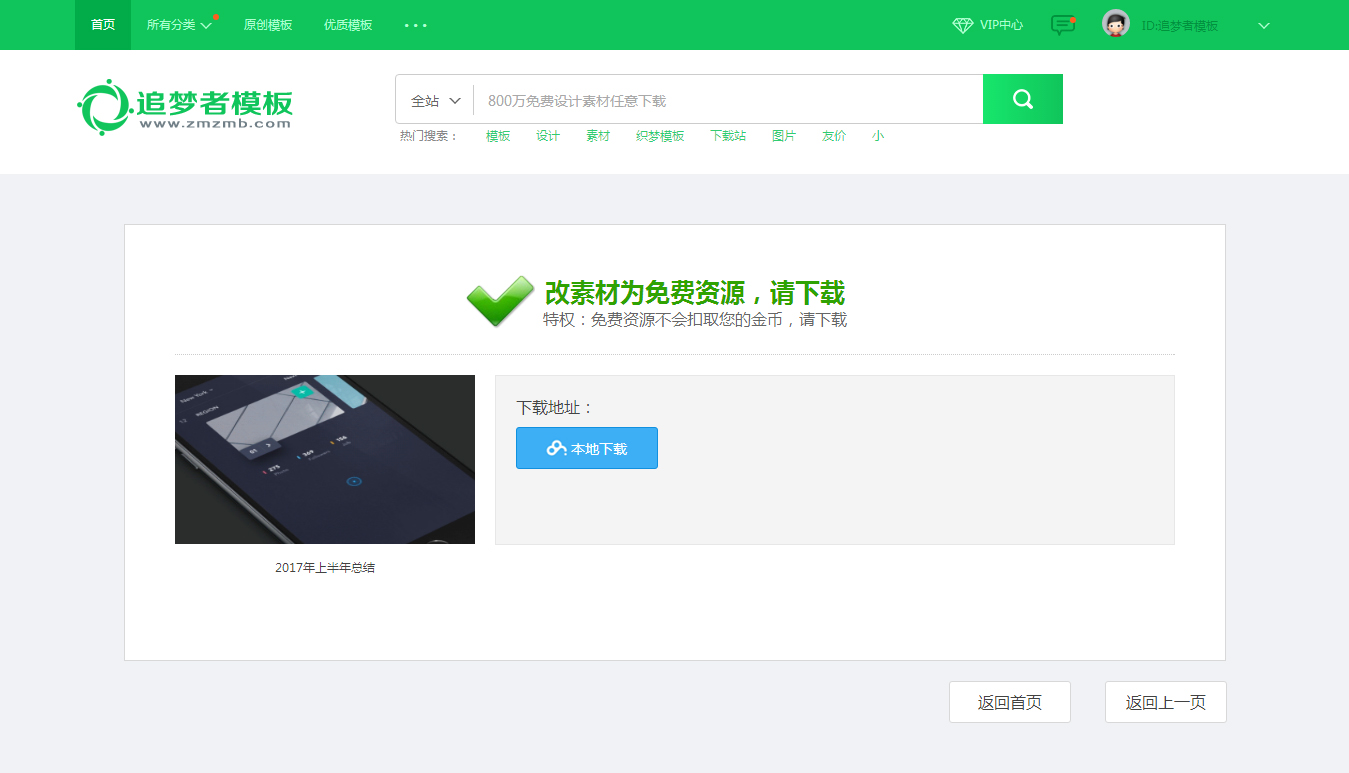The image size is (1349, 773).
Task: Select the 下载站 hot search link
Action: point(728,136)
